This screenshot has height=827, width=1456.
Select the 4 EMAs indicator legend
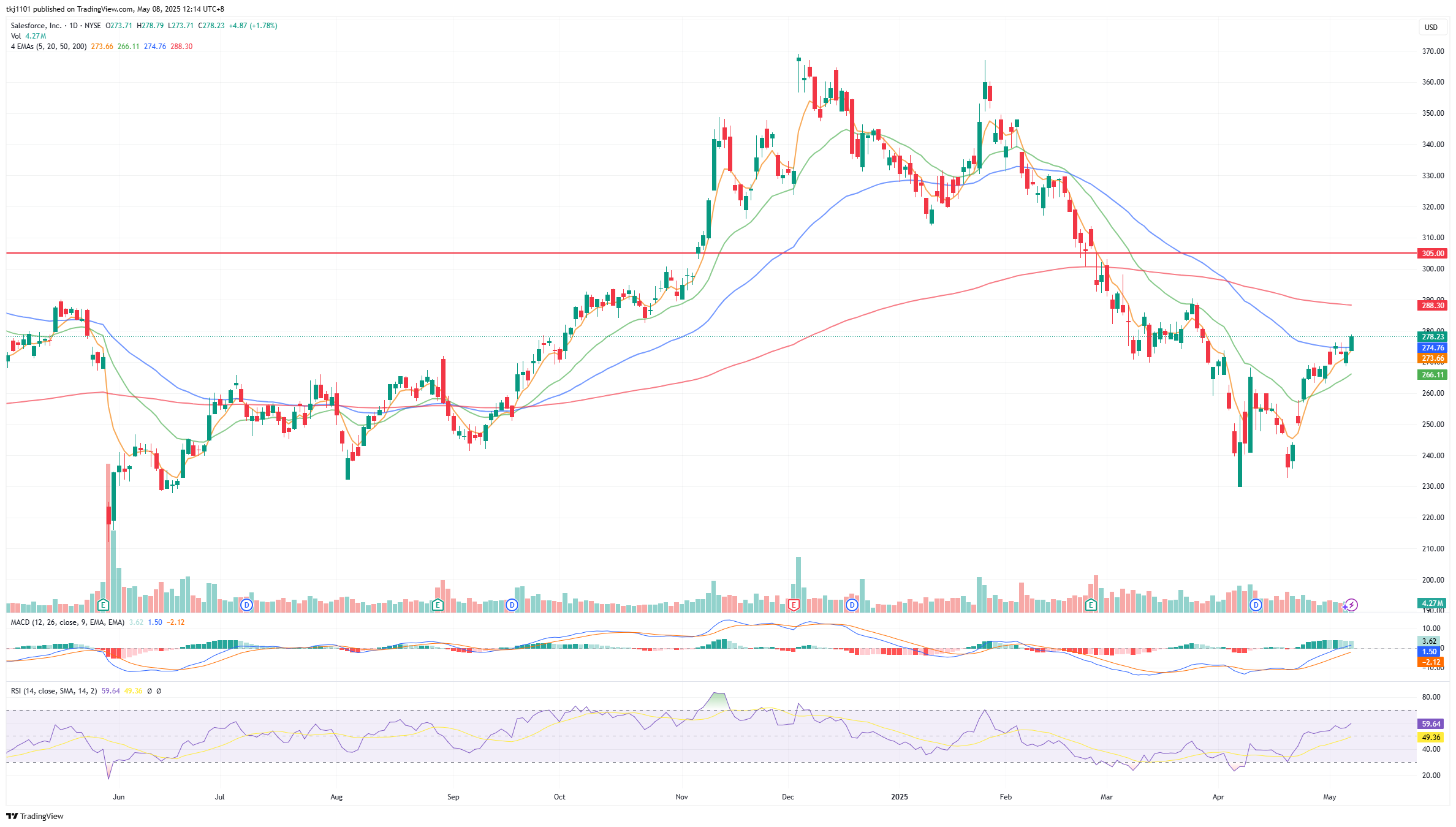point(48,47)
